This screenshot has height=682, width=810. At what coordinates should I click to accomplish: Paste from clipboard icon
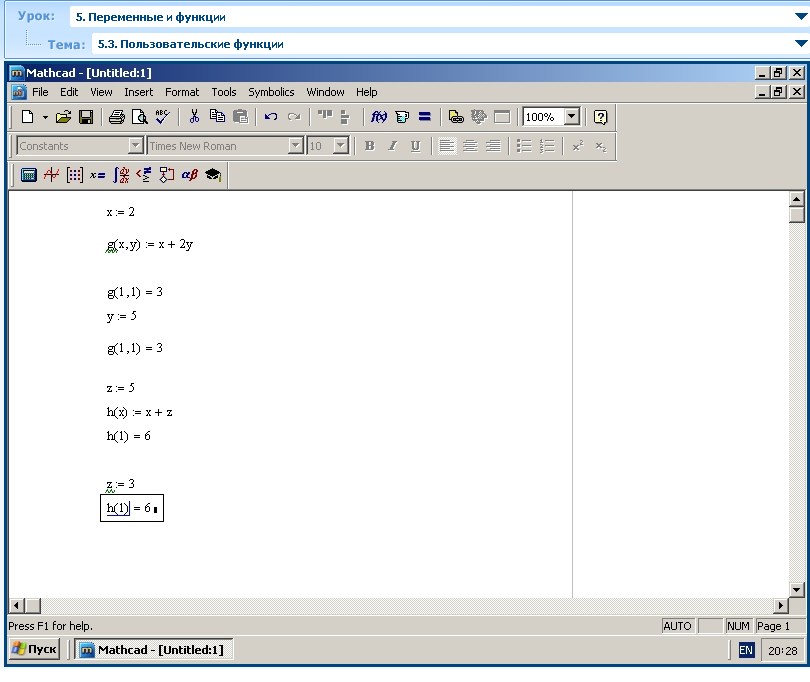(x=240, y=117)
